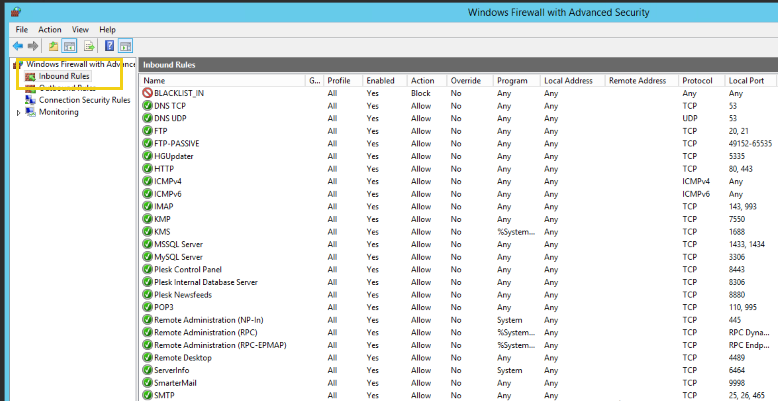Image resolution: width=778 pixels, height=401 pixels.
Task: Select the FTP rule row
Action: pos(459,131)
